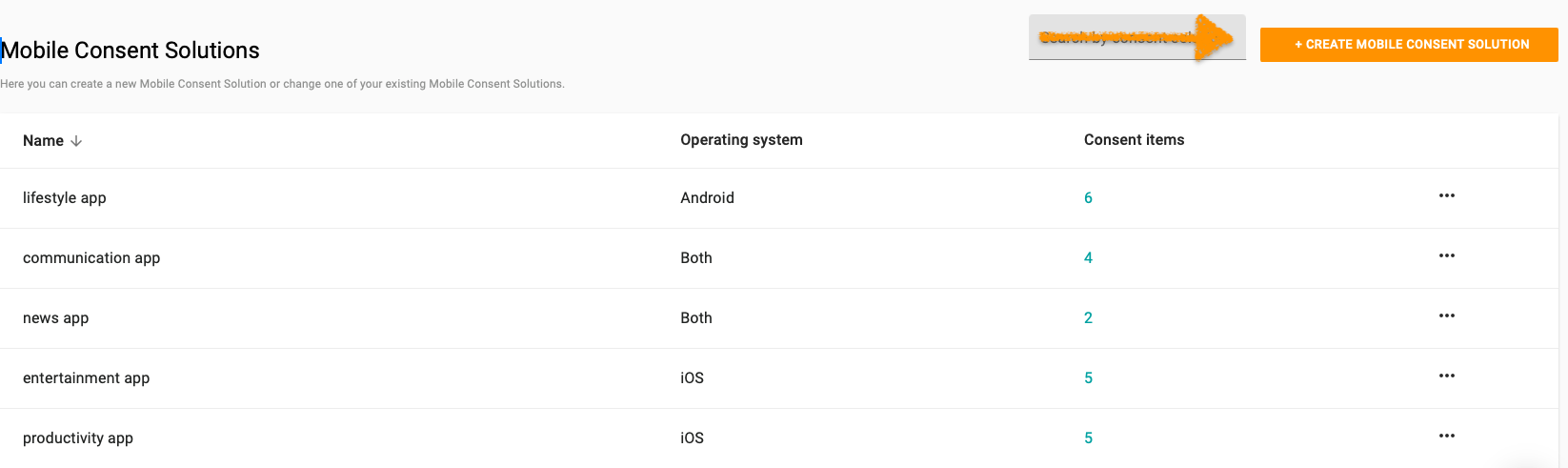Open three-dot menu for news app

[x=1446, y=316]
